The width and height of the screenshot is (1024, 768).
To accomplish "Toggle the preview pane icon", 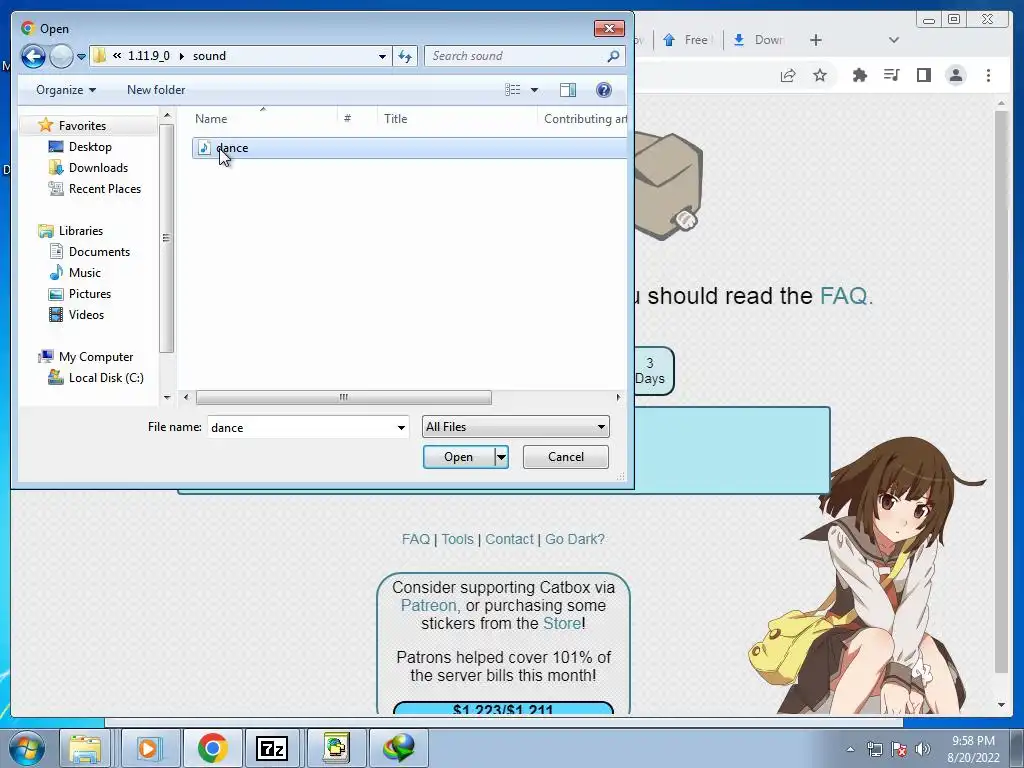I will tap(568, 89).
